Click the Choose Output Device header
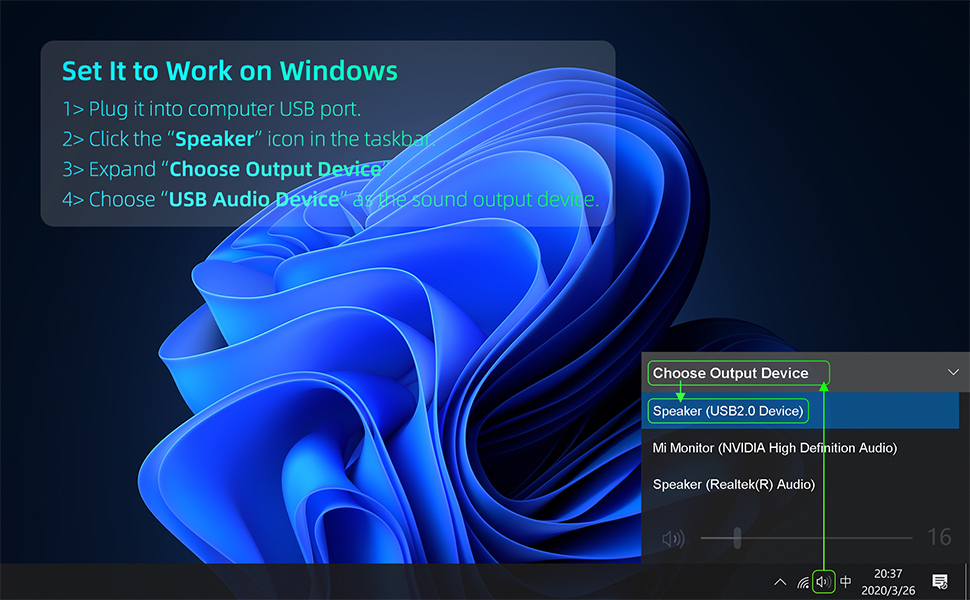970x600 pixels. [x=731, y=373]
